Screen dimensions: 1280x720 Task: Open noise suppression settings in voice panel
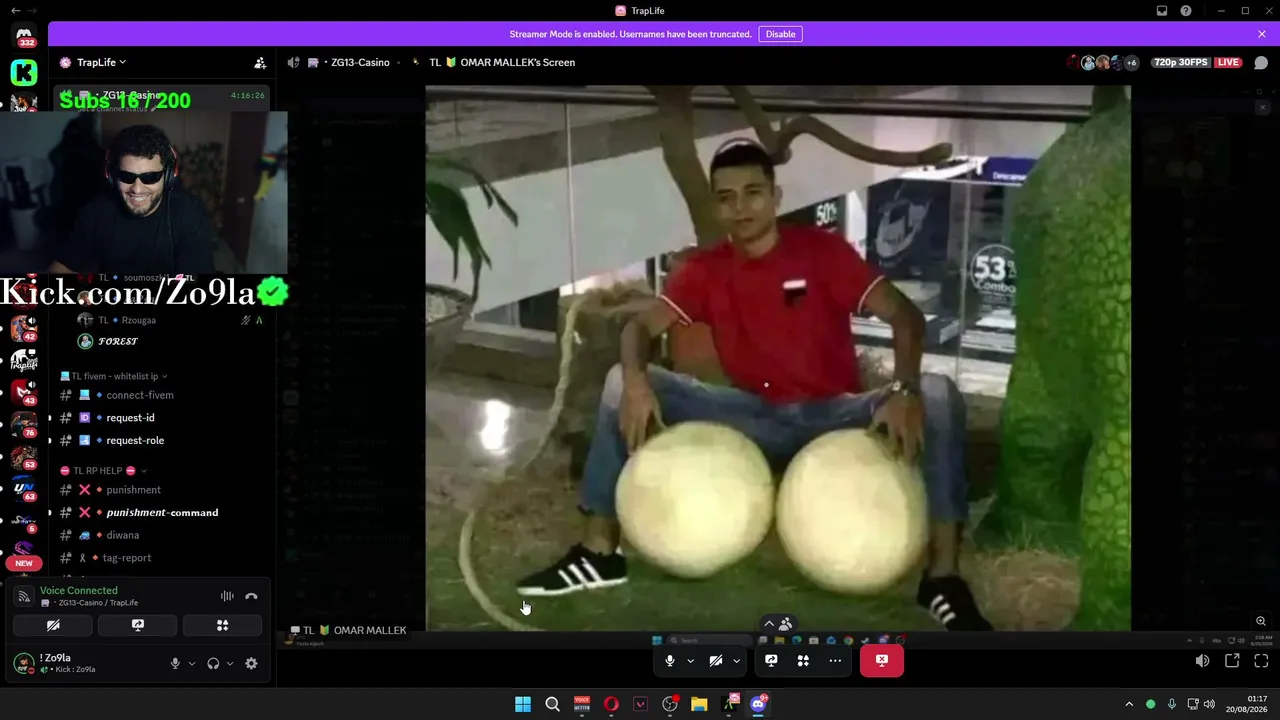click(x=227, y=596)
